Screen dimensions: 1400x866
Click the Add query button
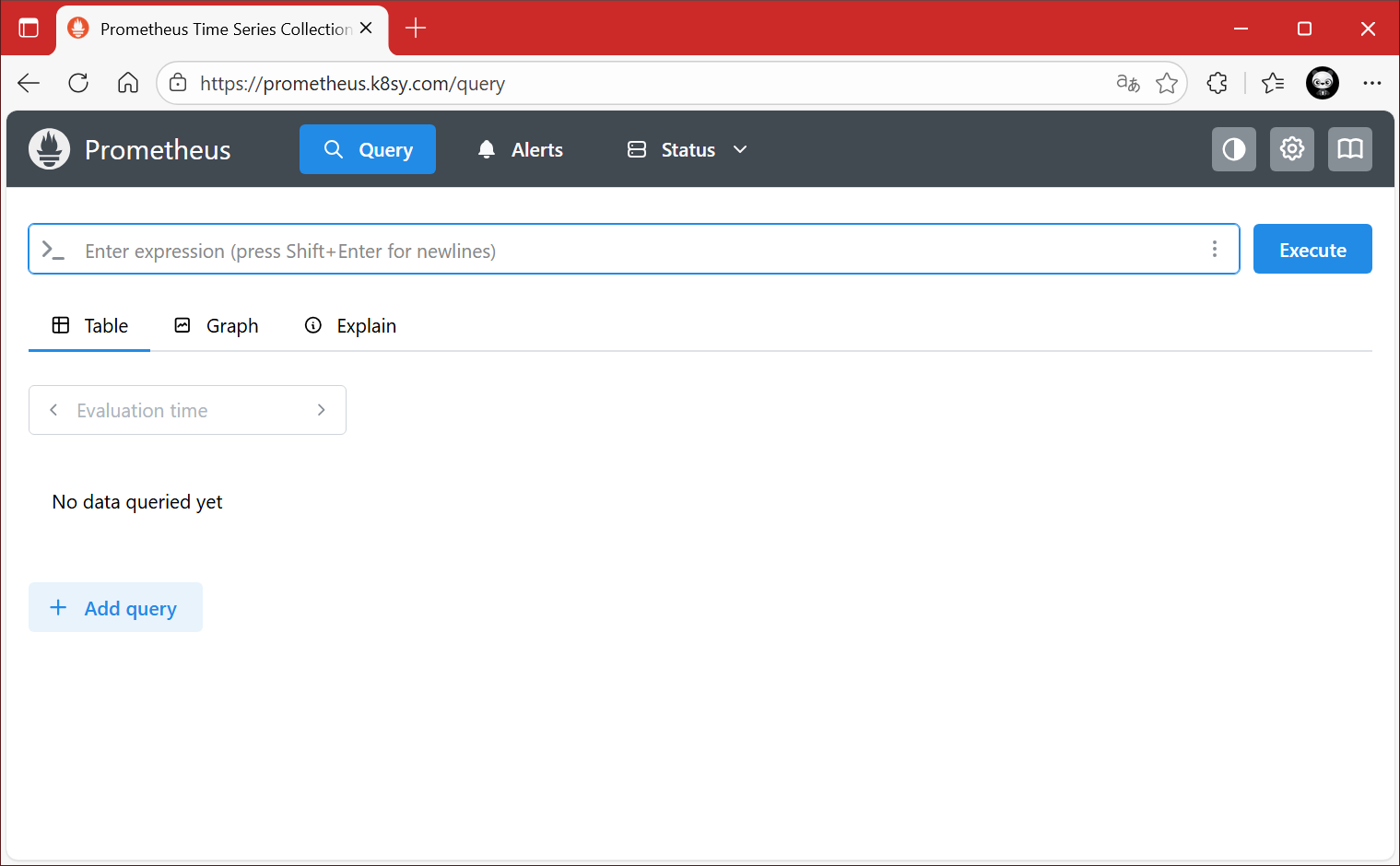pos(115,607)
